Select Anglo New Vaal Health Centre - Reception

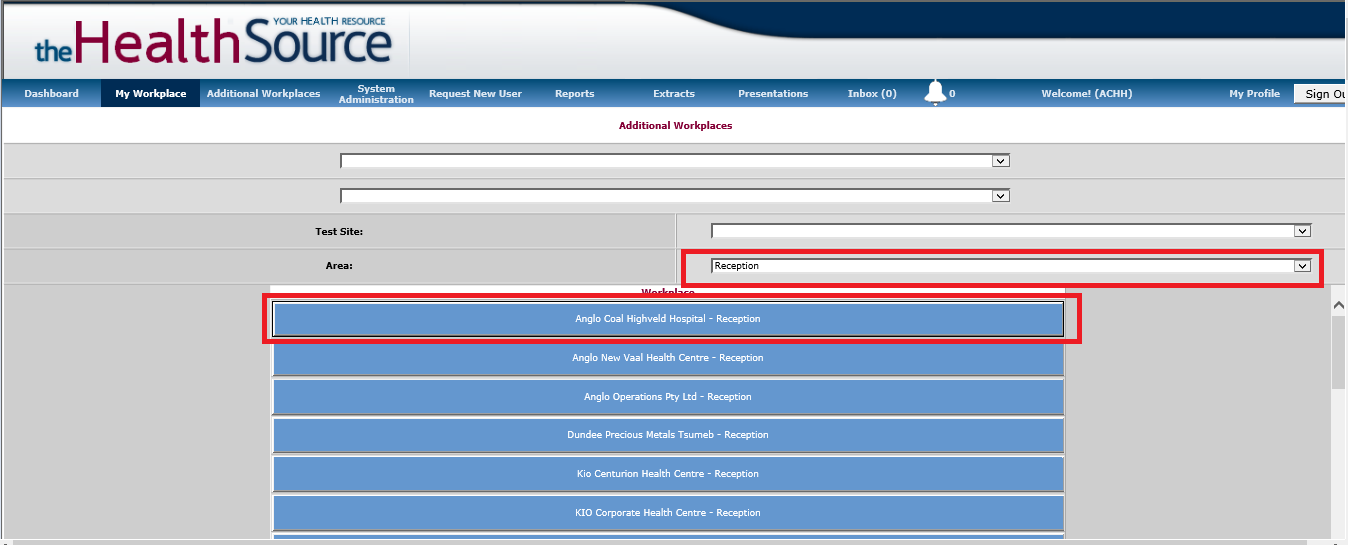coord(668,358)
